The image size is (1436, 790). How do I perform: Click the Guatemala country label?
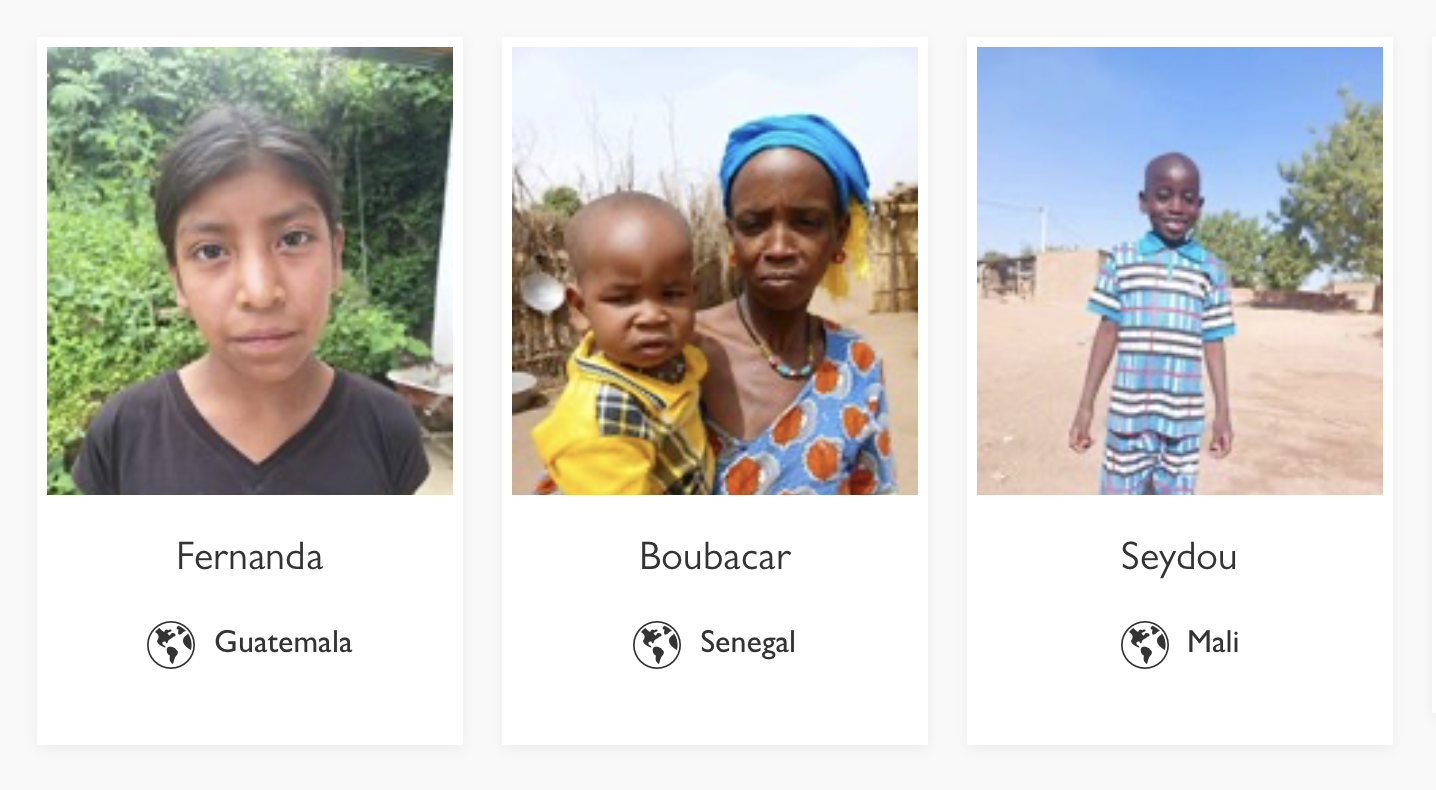coord(283,642)
